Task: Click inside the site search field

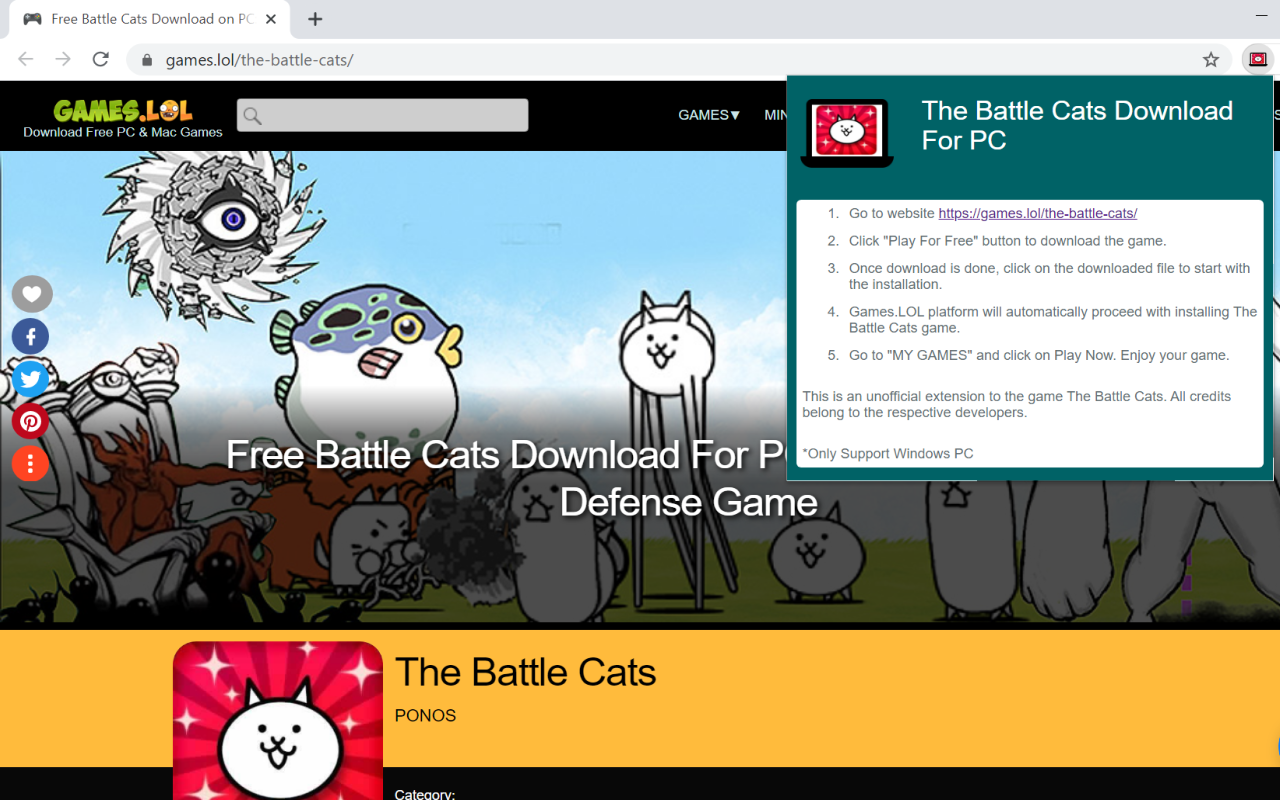Action: (383, 115)
